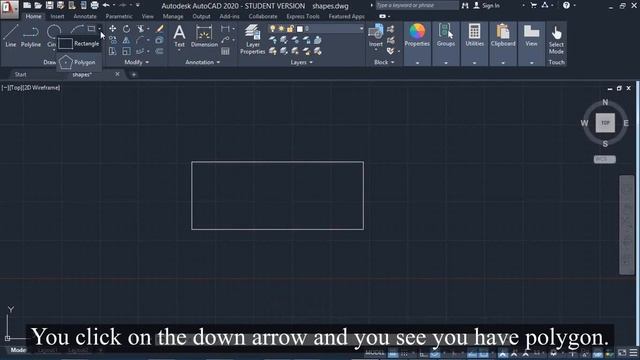Add a new drawing tab

pyautogui.click(x=133, y=74)
